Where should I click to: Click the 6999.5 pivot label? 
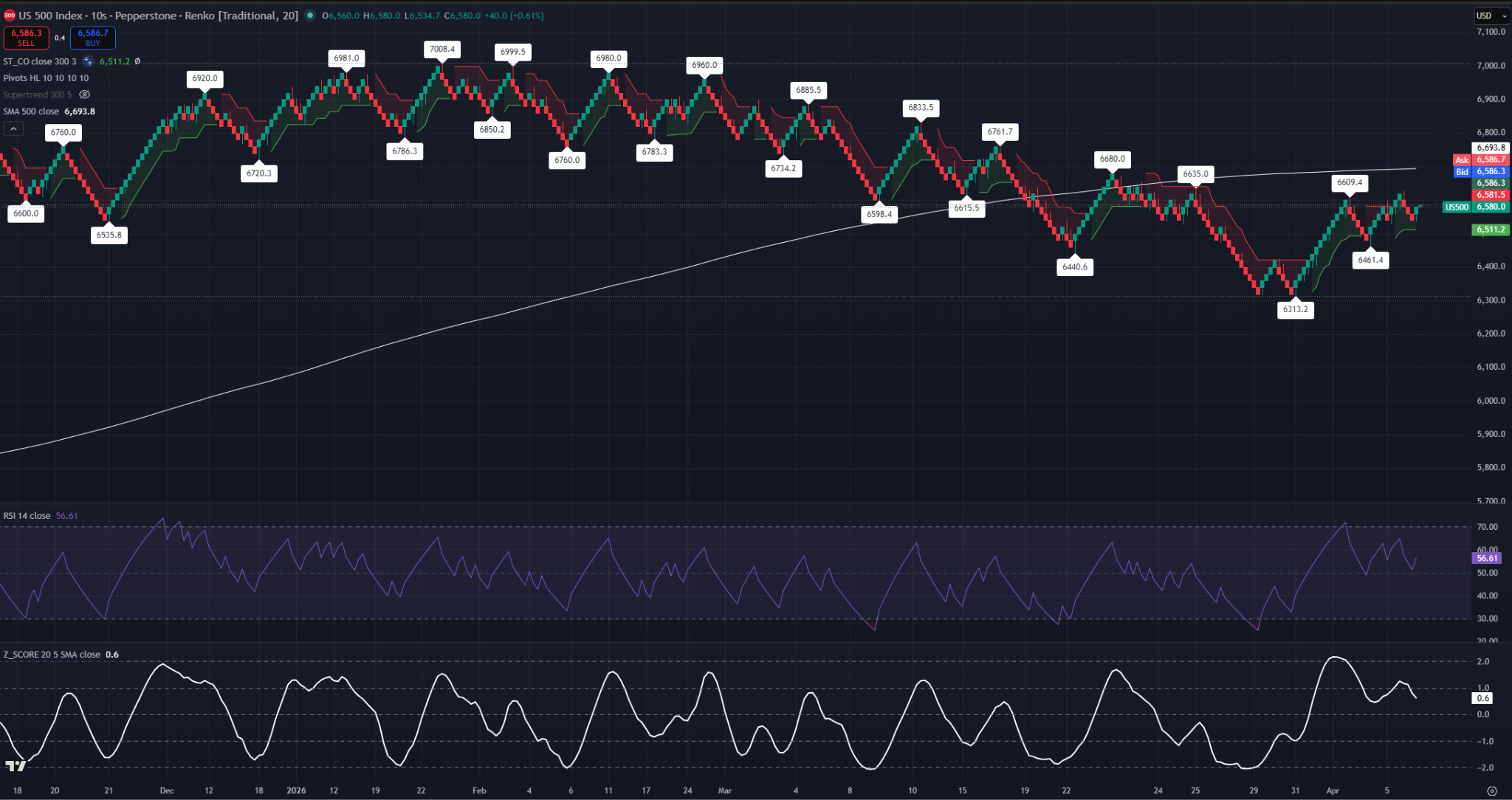pyautogui.click(x=513, y=52)
